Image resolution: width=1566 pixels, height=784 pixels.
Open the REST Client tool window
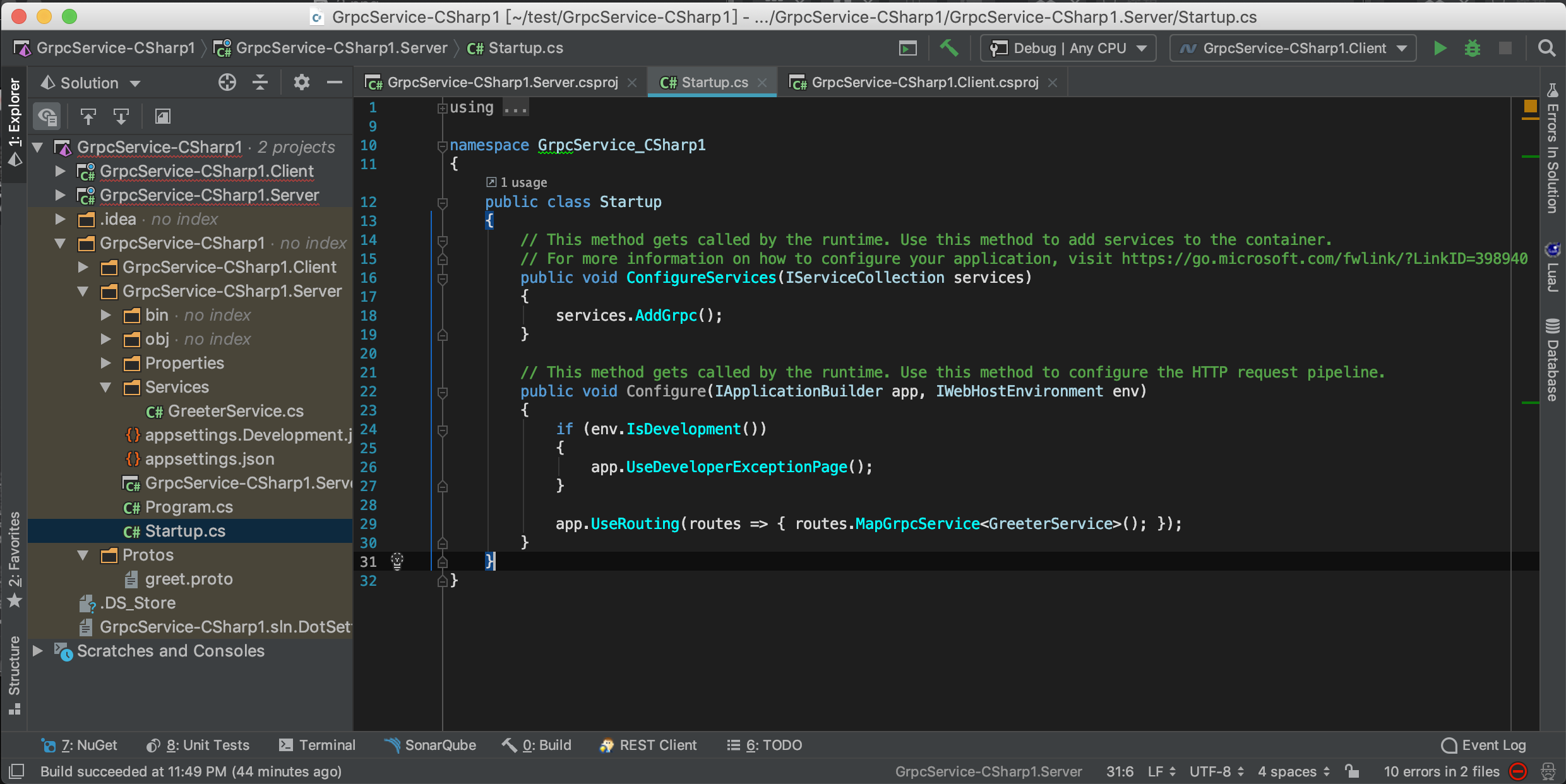click(648, 745)
